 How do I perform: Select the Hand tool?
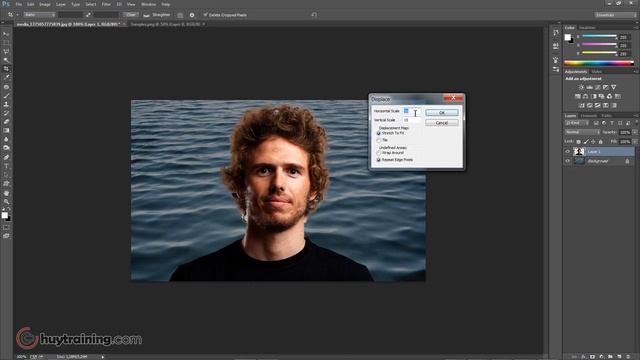6,193
